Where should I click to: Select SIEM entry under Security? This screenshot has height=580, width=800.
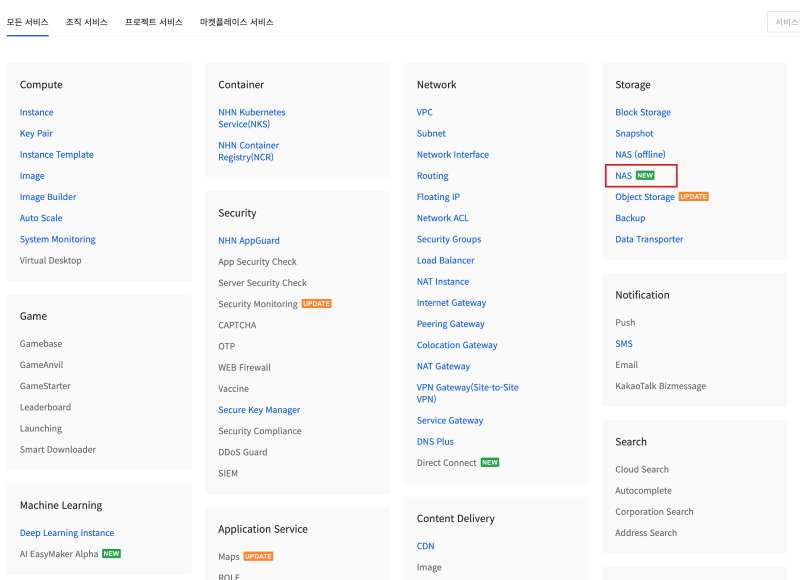click(x=228, y=473)
